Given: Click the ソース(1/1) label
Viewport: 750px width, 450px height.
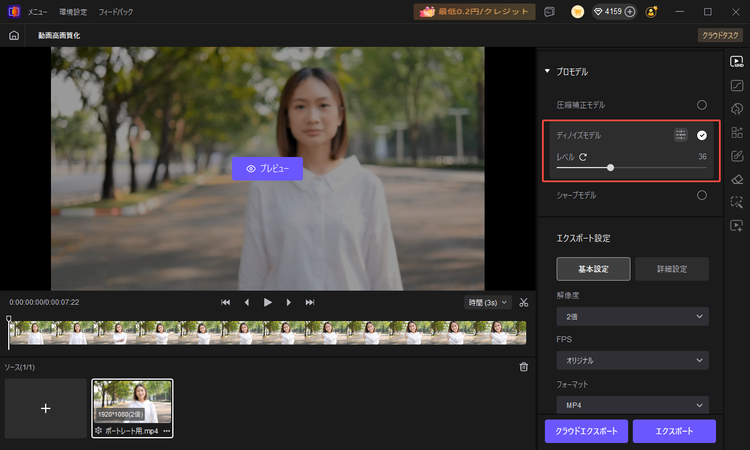Looking at the screenshot, I should tap(20, 367).
